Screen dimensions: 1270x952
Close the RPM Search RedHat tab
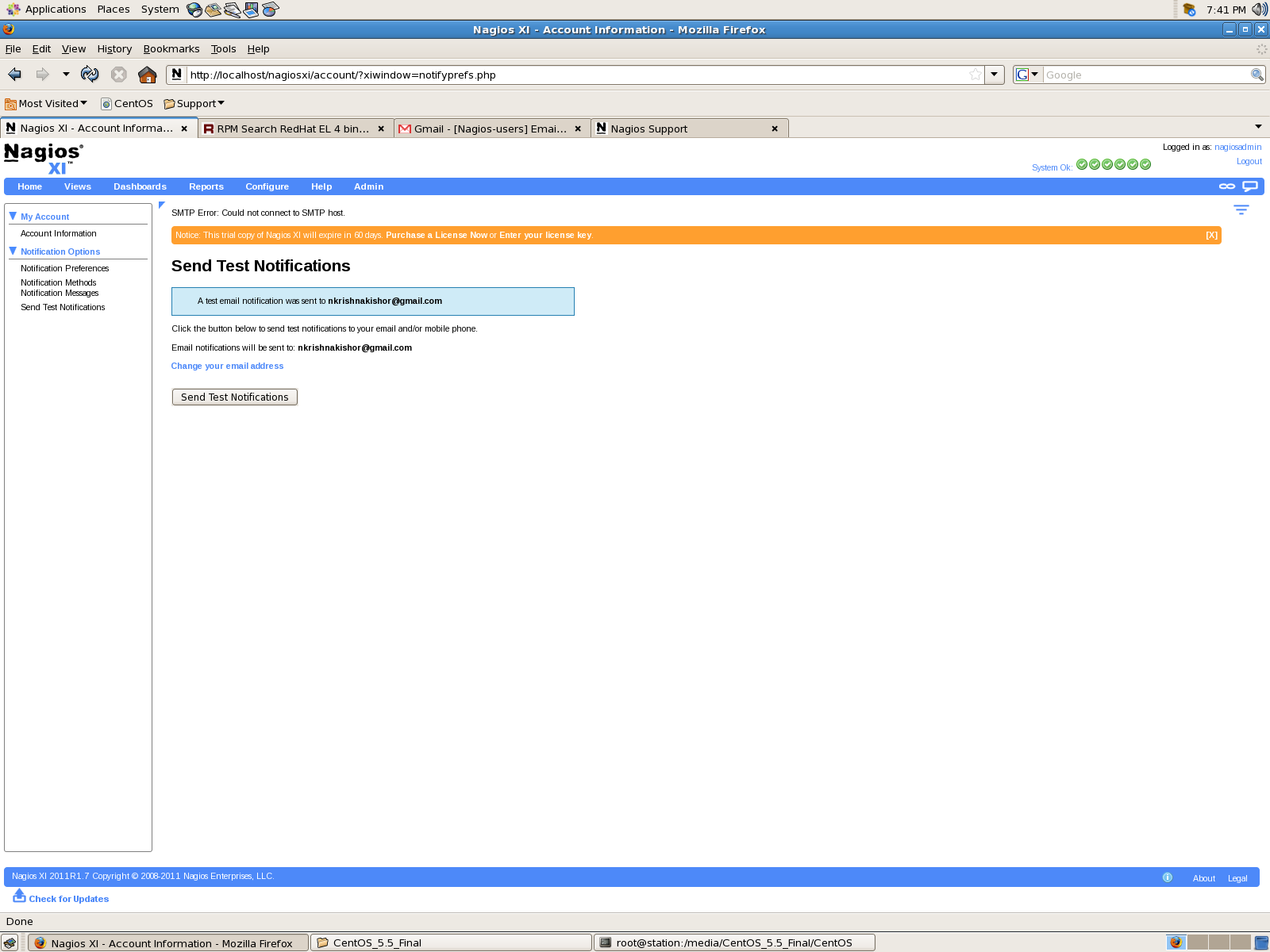coord(381,129)
